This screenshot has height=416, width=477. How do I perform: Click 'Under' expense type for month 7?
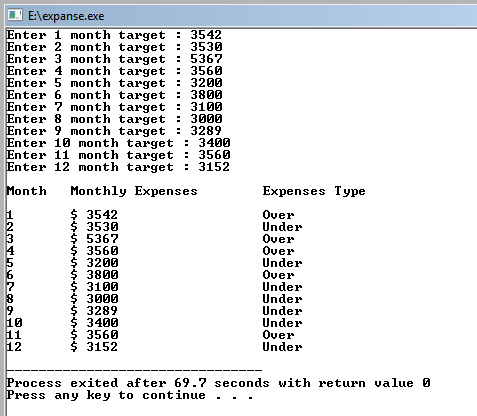[x=282, y=287]
